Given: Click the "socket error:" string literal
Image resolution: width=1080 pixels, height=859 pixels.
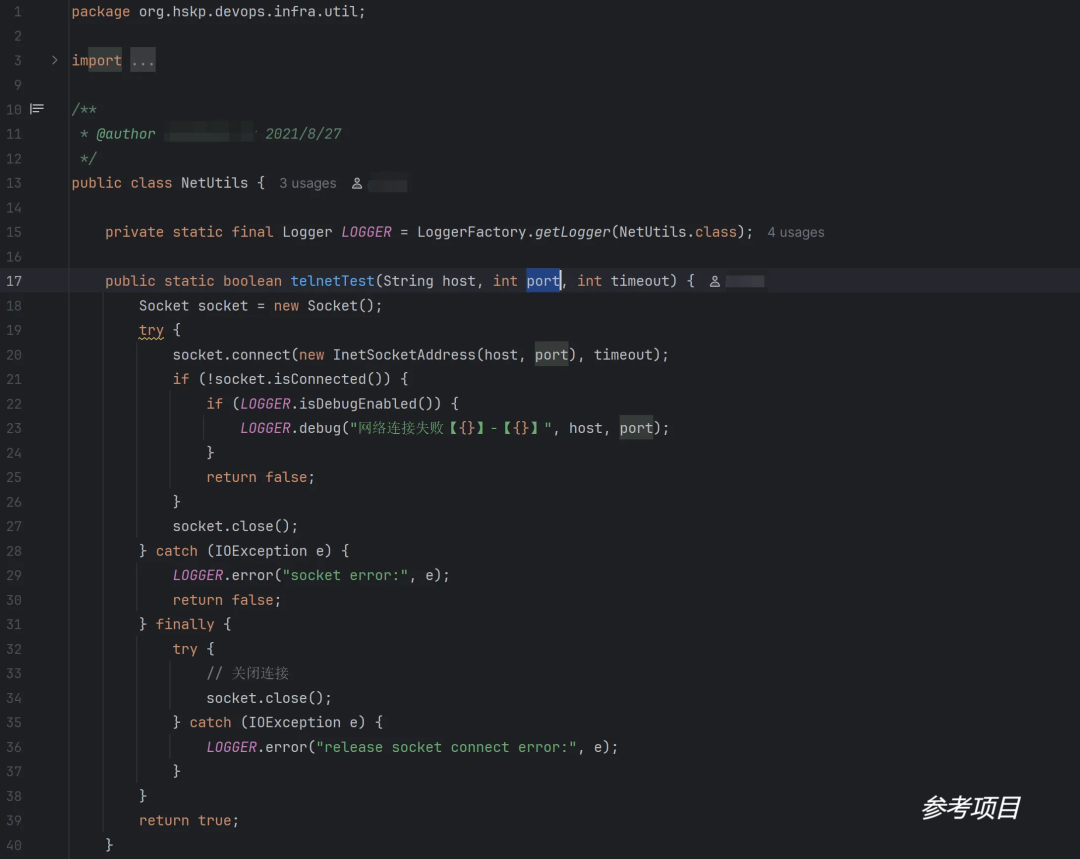Looking at the screenshot, I should click(345, 575).
